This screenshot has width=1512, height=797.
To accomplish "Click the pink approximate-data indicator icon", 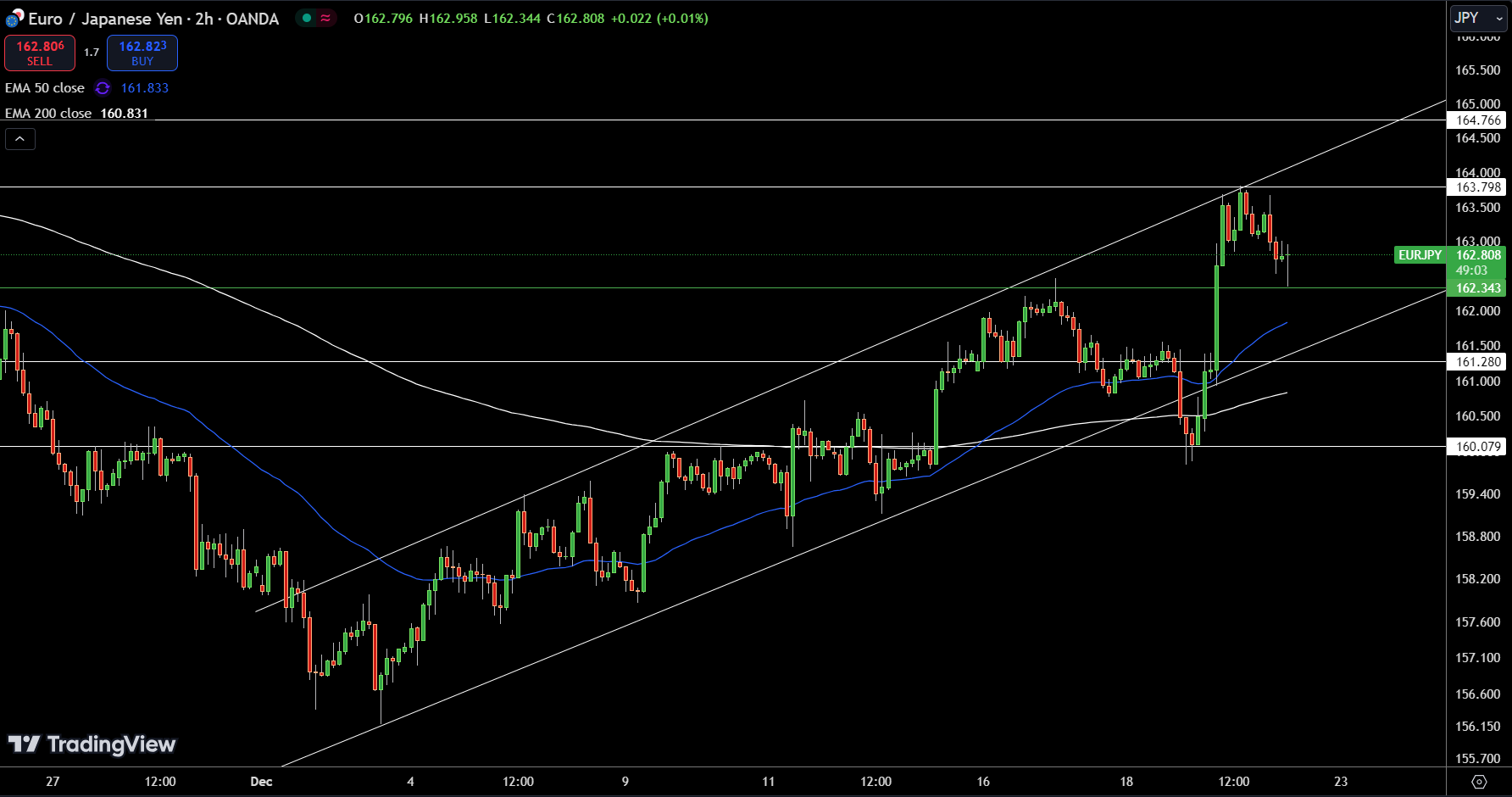I will [x=325, y=18].
